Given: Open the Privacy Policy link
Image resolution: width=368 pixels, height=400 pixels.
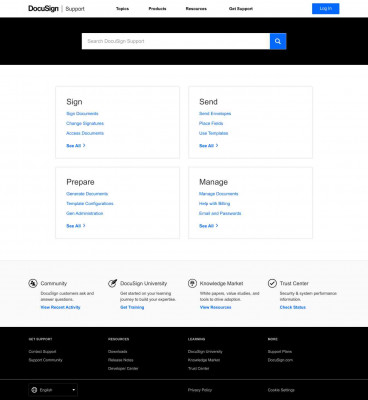Looking at the screenshot, I should pyautogui.click(x=200, y=390).
